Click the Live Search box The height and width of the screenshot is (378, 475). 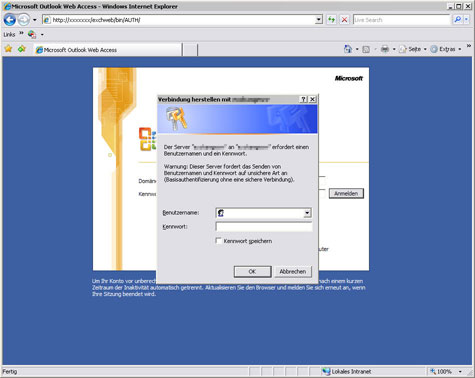pos(401,20)
